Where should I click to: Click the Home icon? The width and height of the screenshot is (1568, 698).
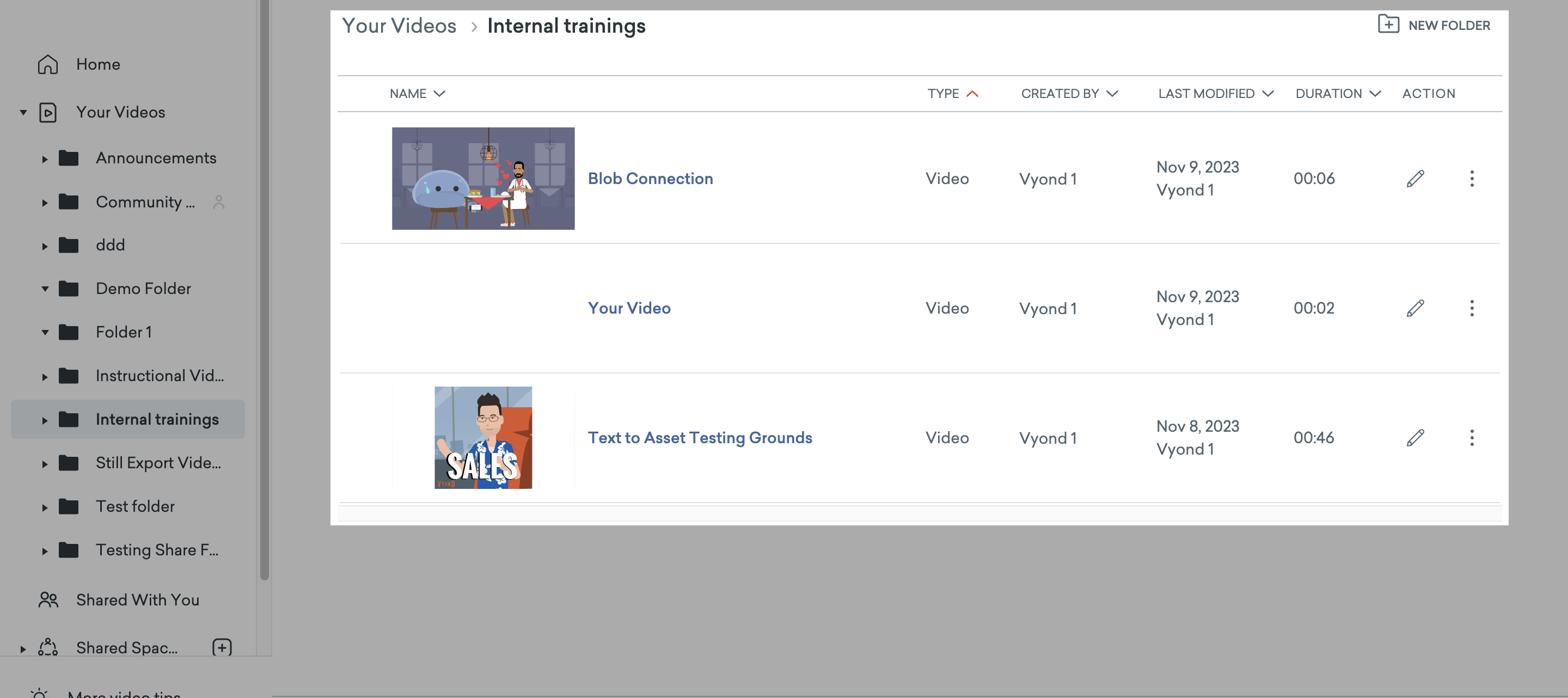click(x=48, y=63)
